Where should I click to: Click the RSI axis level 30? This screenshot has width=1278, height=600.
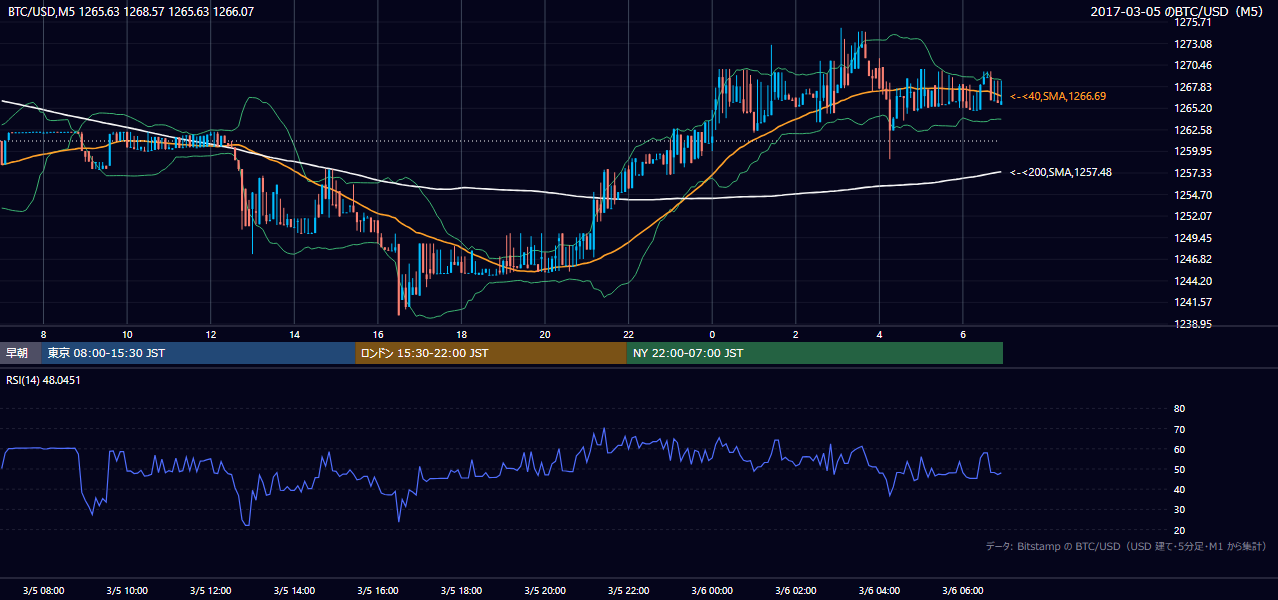click(x=1179, y=510)
